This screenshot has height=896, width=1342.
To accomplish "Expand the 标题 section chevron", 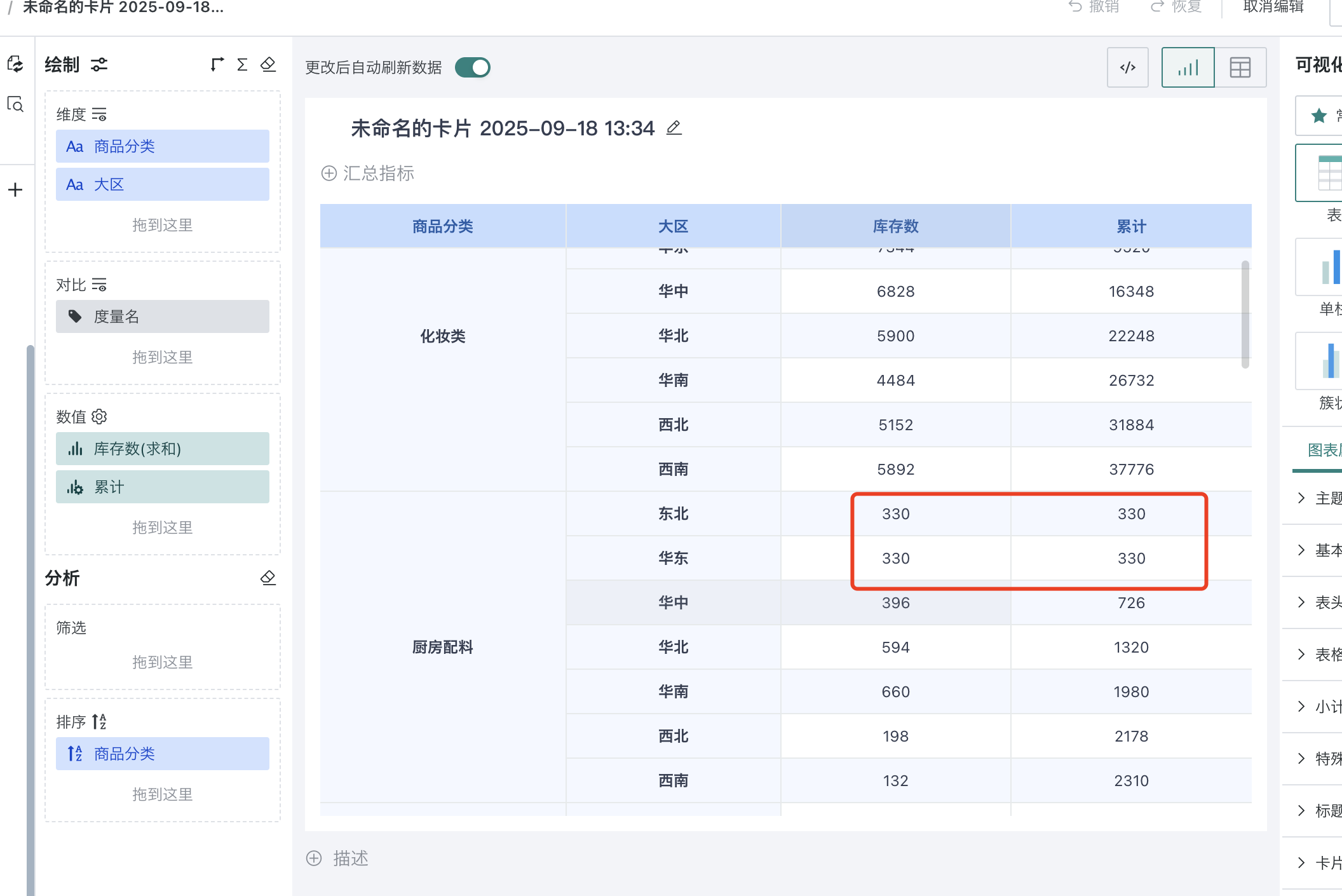I will coord(1301,810).
